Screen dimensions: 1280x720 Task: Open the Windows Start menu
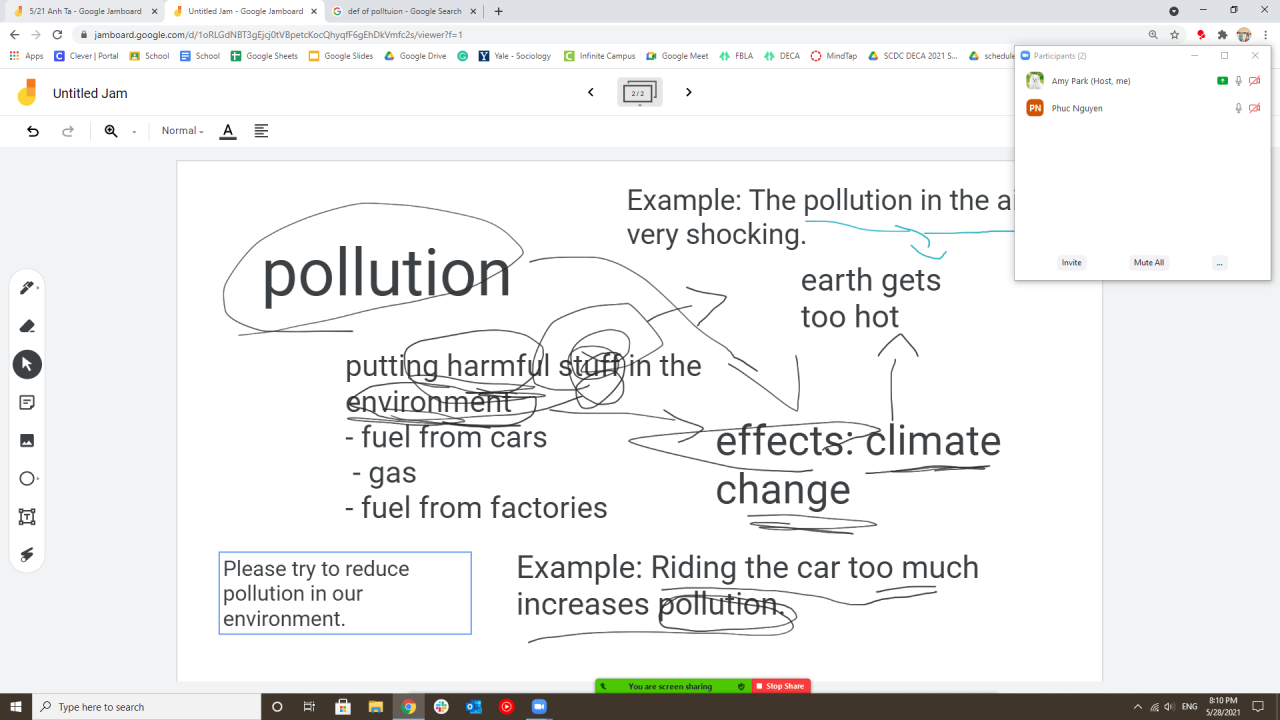16,707
